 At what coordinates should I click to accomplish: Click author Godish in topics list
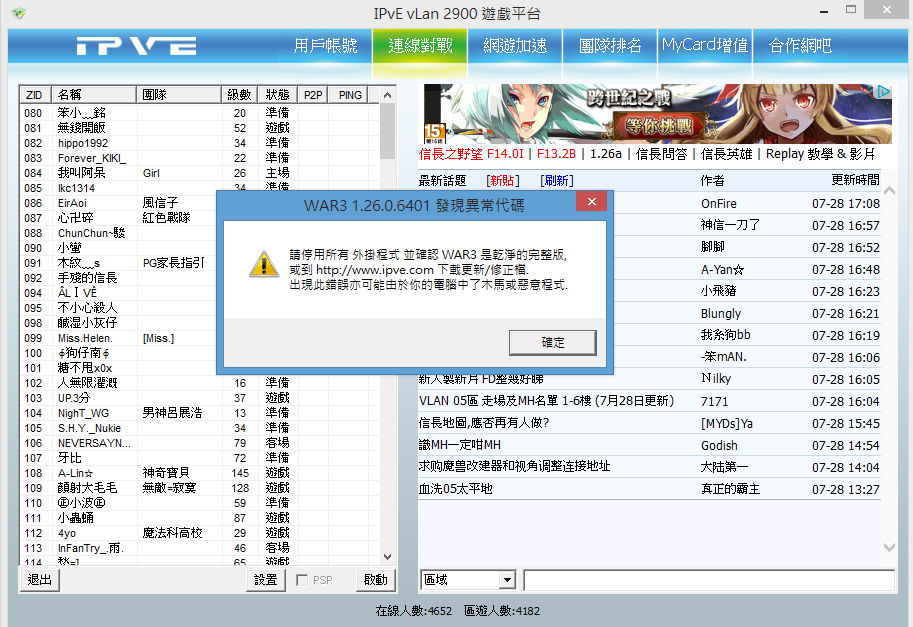click(x=719, y=446)
